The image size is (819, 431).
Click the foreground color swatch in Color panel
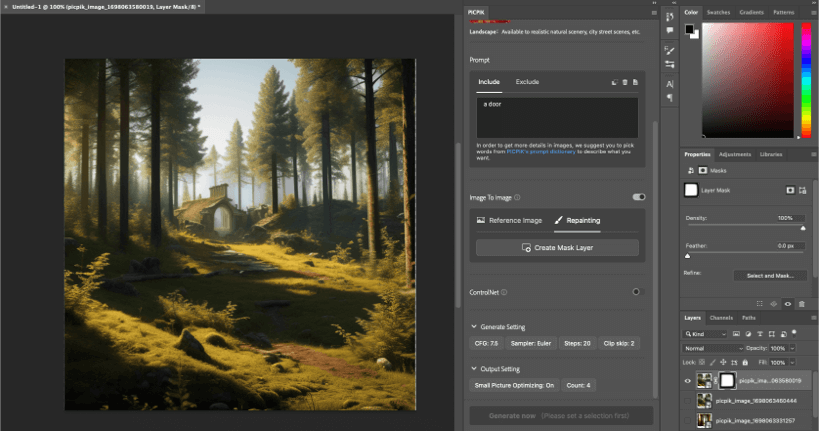tap(689, 28)
